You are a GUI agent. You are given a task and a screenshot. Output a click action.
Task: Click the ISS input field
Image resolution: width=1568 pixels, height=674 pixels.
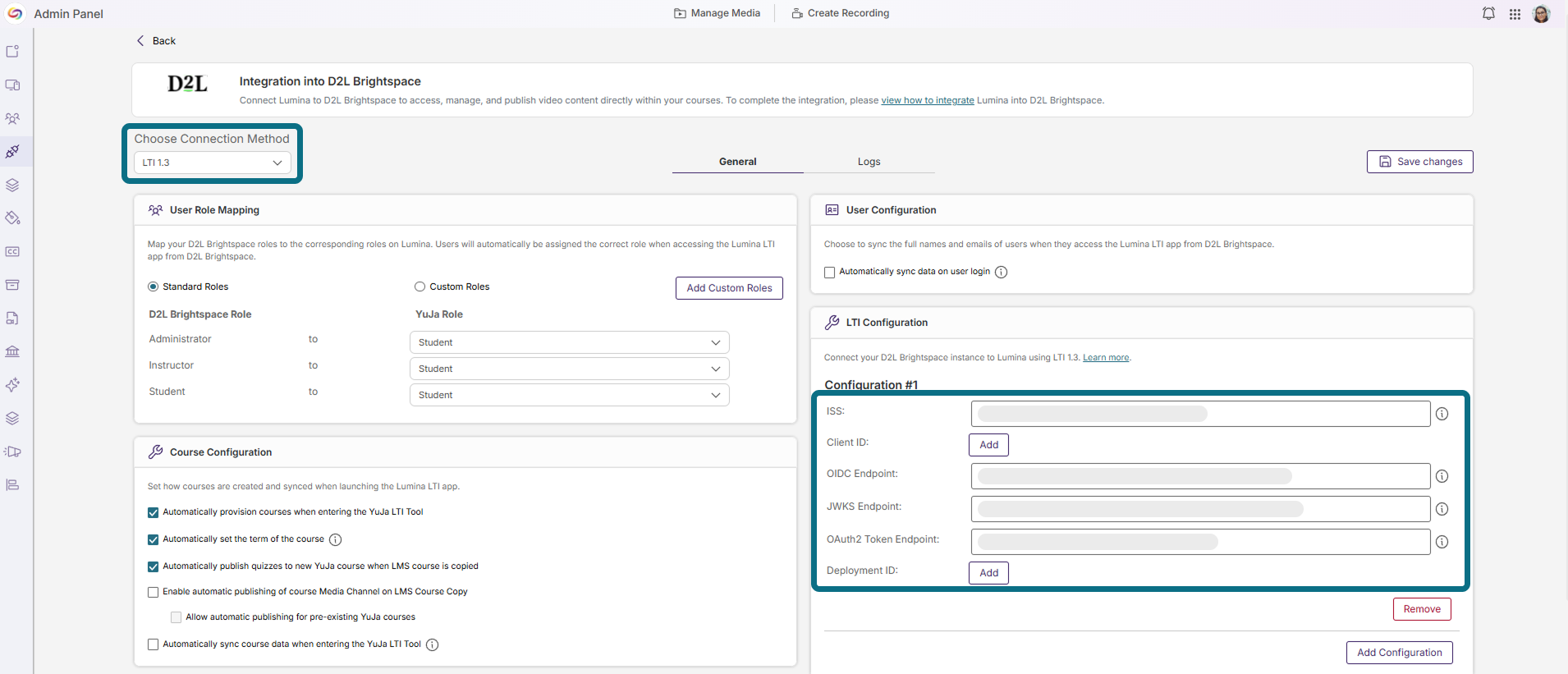click(x=1200, y=414)
